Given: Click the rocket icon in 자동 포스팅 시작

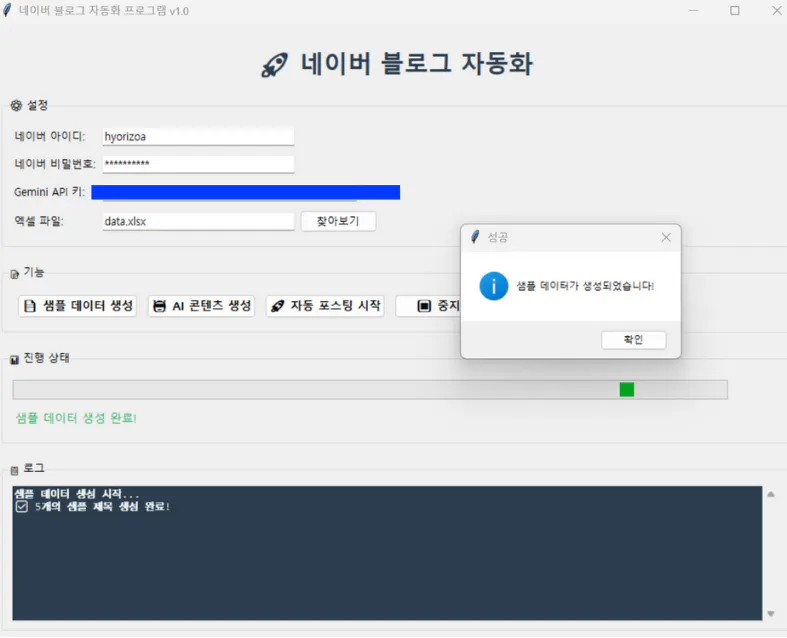Looking at the screenshot, I should click(x=278, y=306).
